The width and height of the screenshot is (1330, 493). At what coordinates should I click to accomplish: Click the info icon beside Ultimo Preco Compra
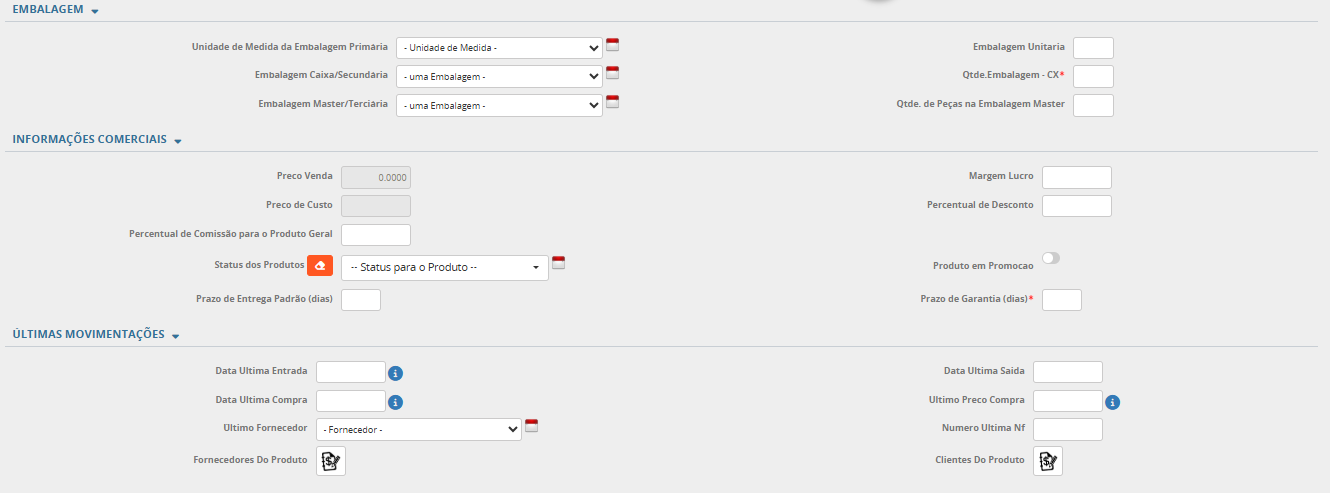tap(1112, 402)
